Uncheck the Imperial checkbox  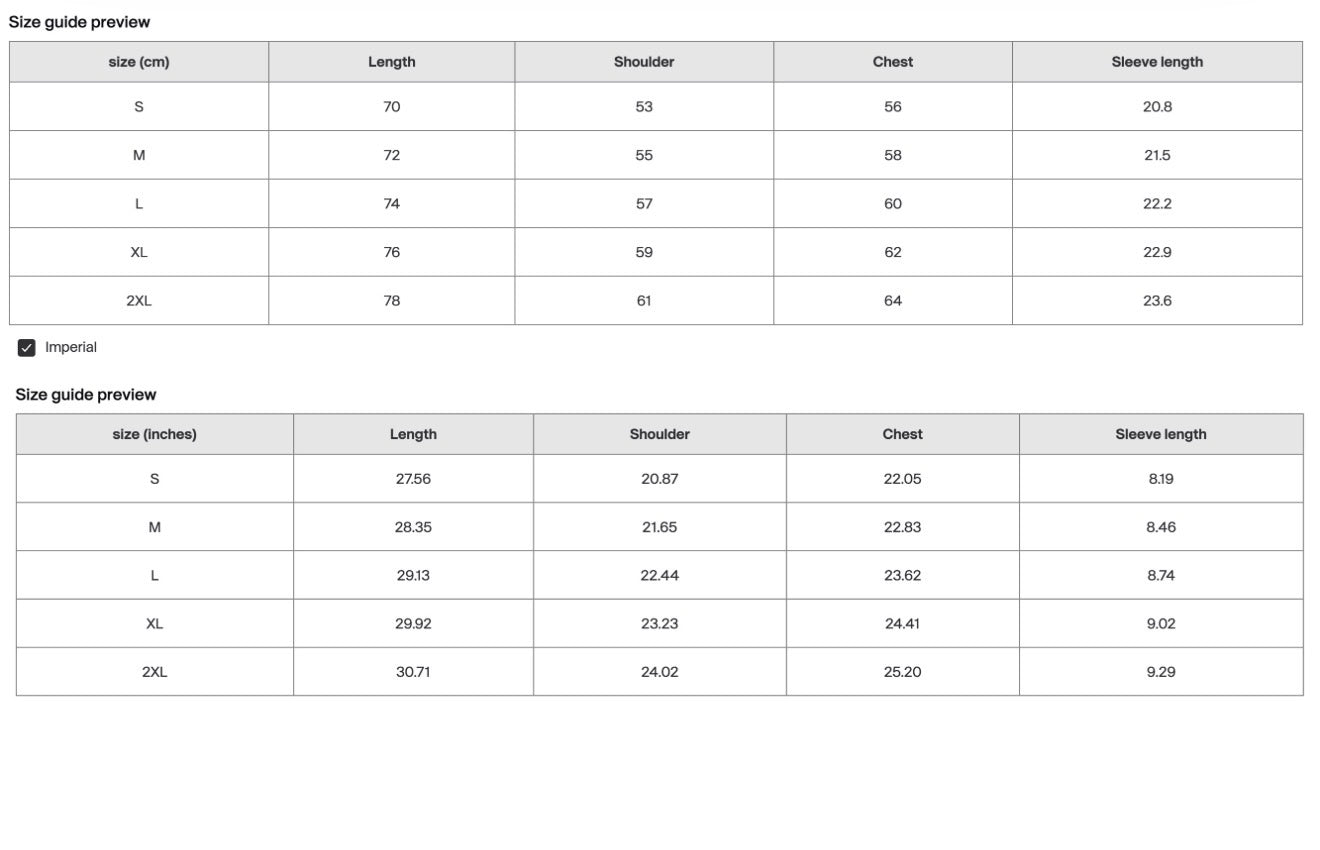click(27, 348)
